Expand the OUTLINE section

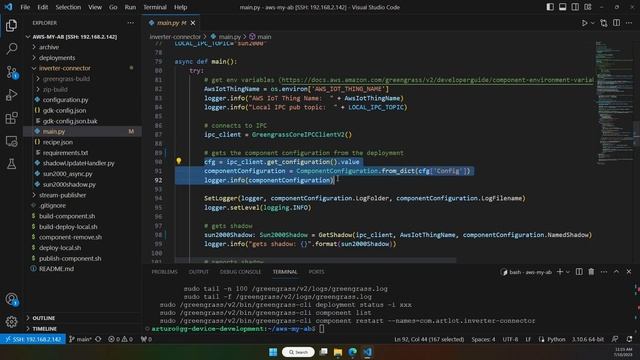pyautogui.click(x=44, y=318)
